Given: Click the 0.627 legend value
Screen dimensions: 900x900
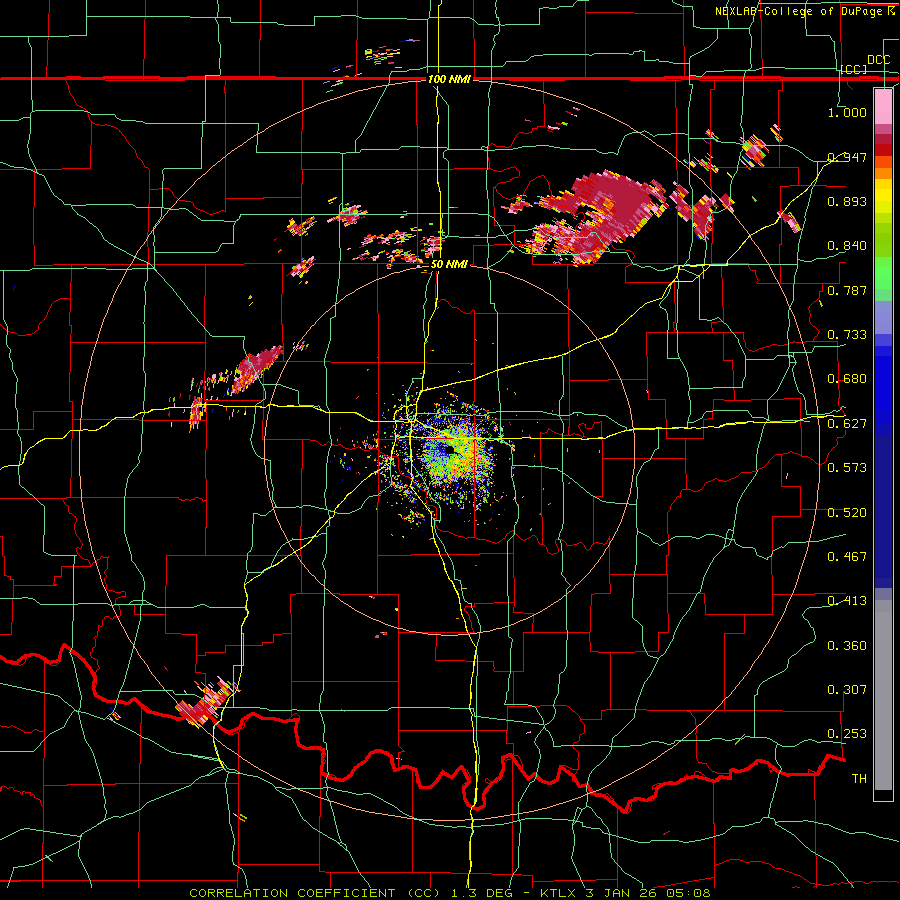Looking at the screenshot, I should point(847,424).
